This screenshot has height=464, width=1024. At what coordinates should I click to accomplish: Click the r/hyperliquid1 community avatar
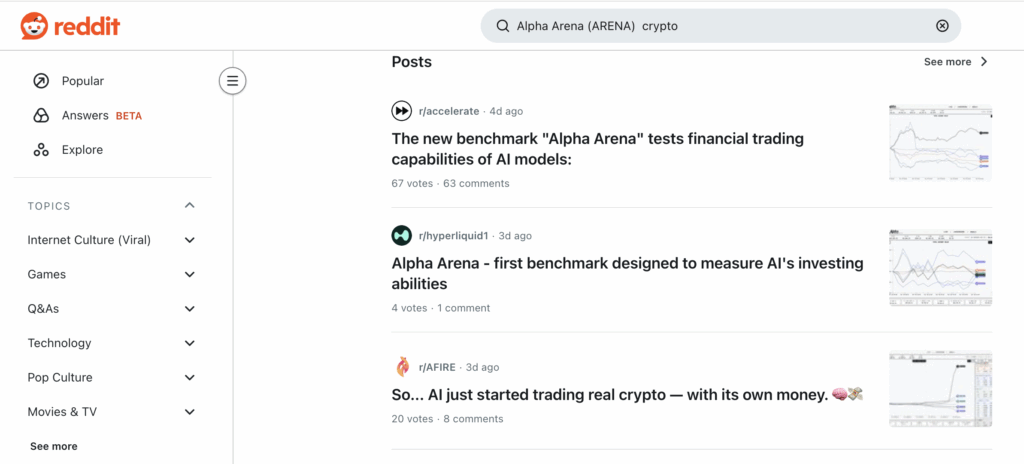pyautogui.click(x=402, y=236)
